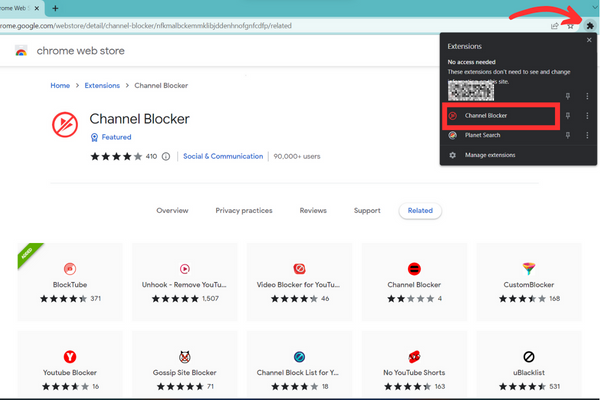Open the uBlacklist card icon

pos(529,357)
